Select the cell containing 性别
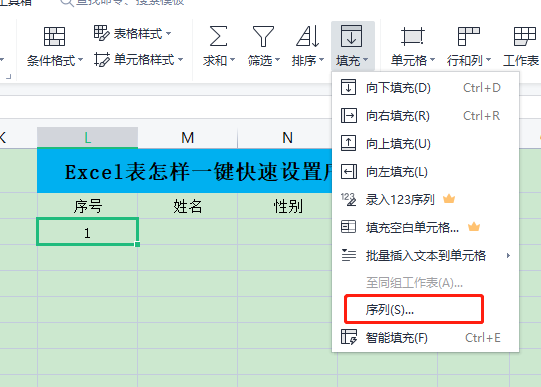541x387 pixels. (x=287, y=206)
